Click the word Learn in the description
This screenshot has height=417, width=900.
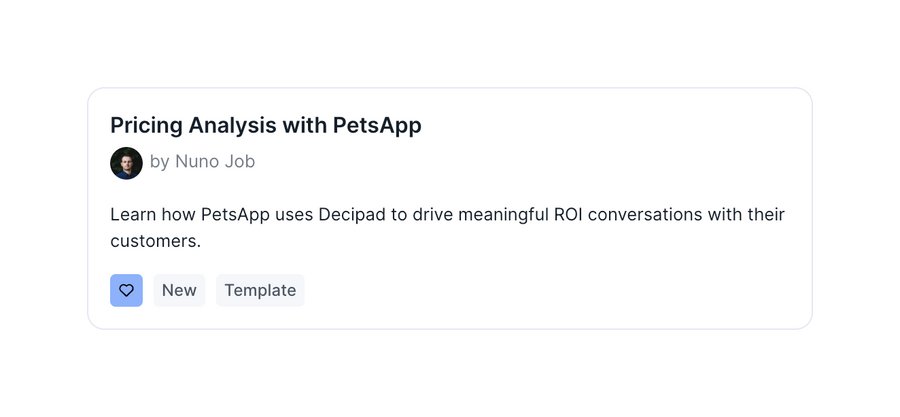point(132,215)
